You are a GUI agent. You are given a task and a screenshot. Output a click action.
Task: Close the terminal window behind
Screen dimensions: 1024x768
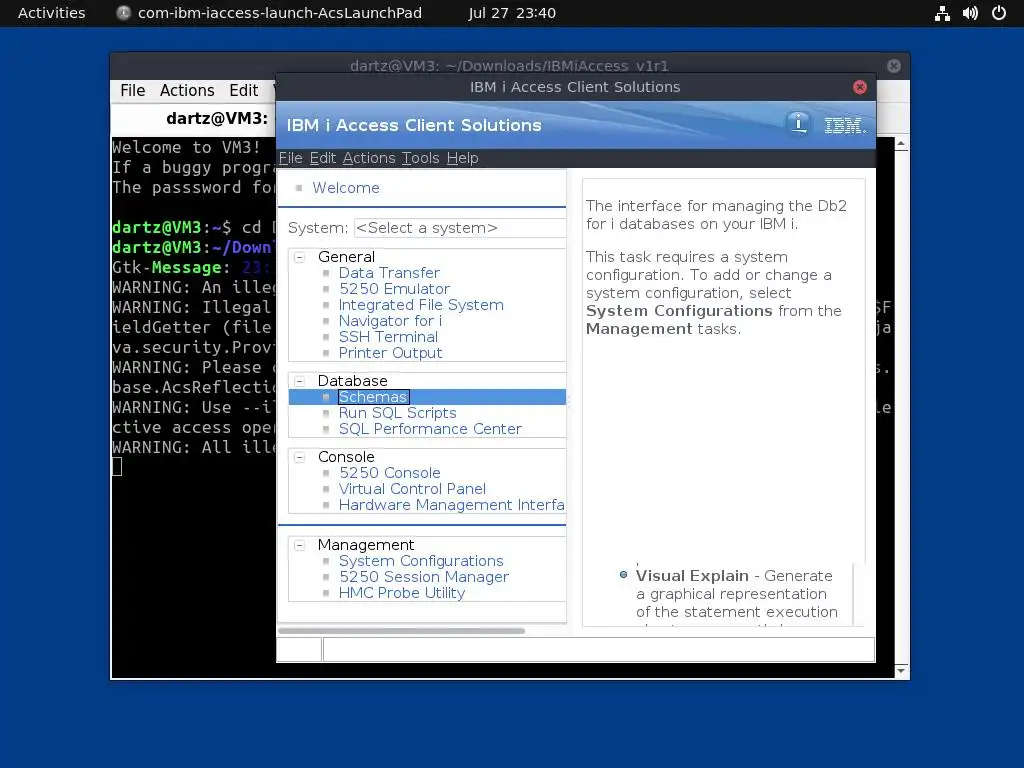894,66
